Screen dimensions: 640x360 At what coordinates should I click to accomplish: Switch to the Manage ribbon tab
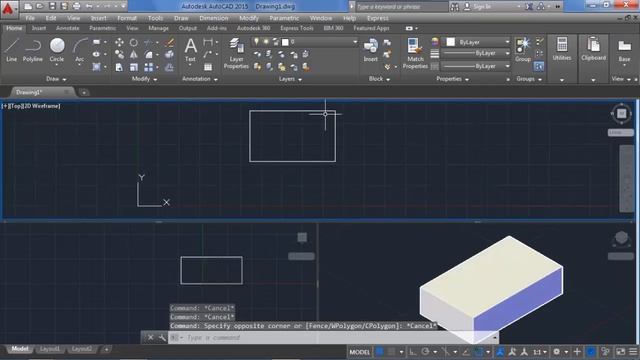coord(158,28)
